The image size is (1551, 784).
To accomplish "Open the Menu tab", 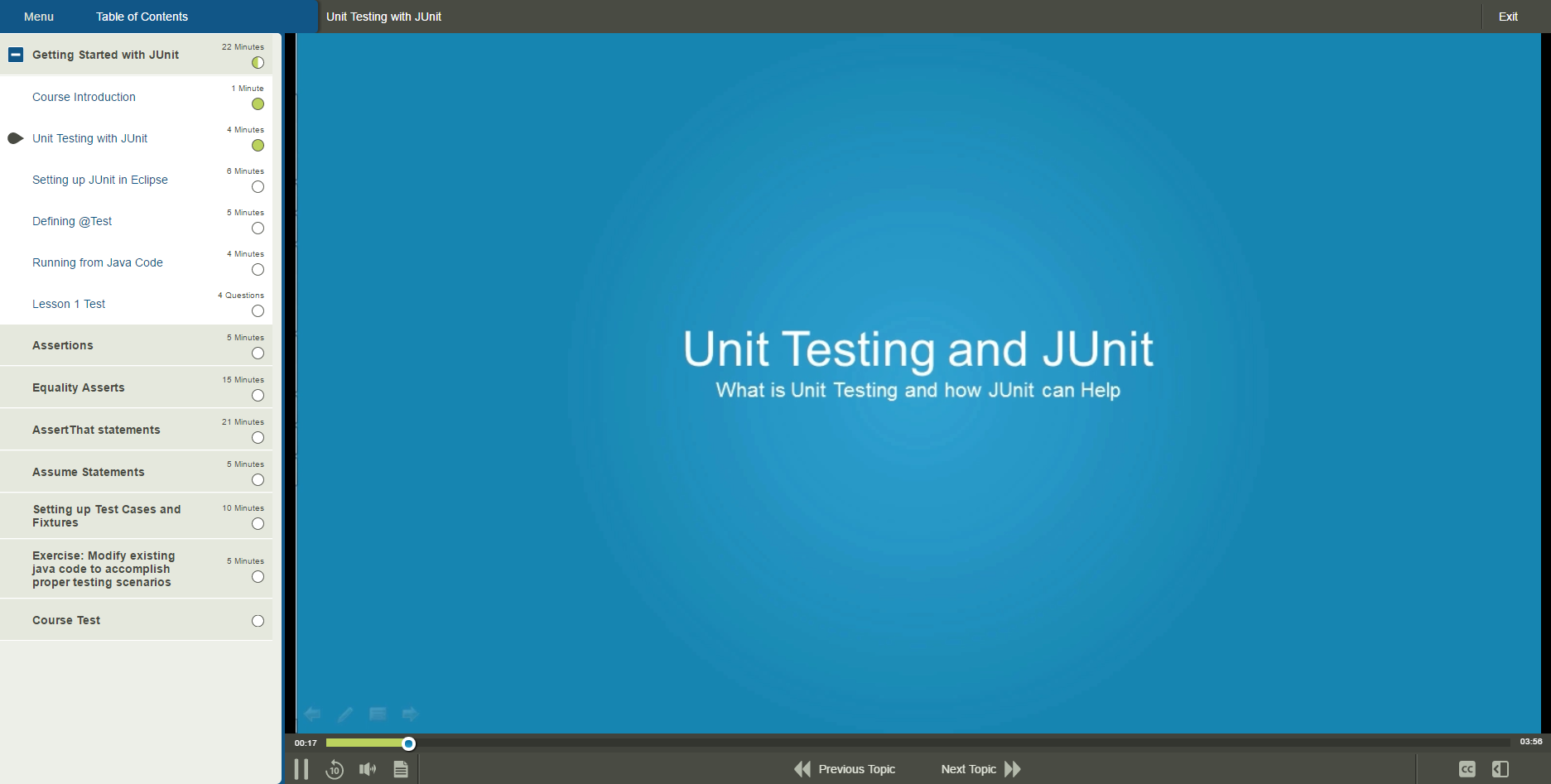I will [38, 16].
